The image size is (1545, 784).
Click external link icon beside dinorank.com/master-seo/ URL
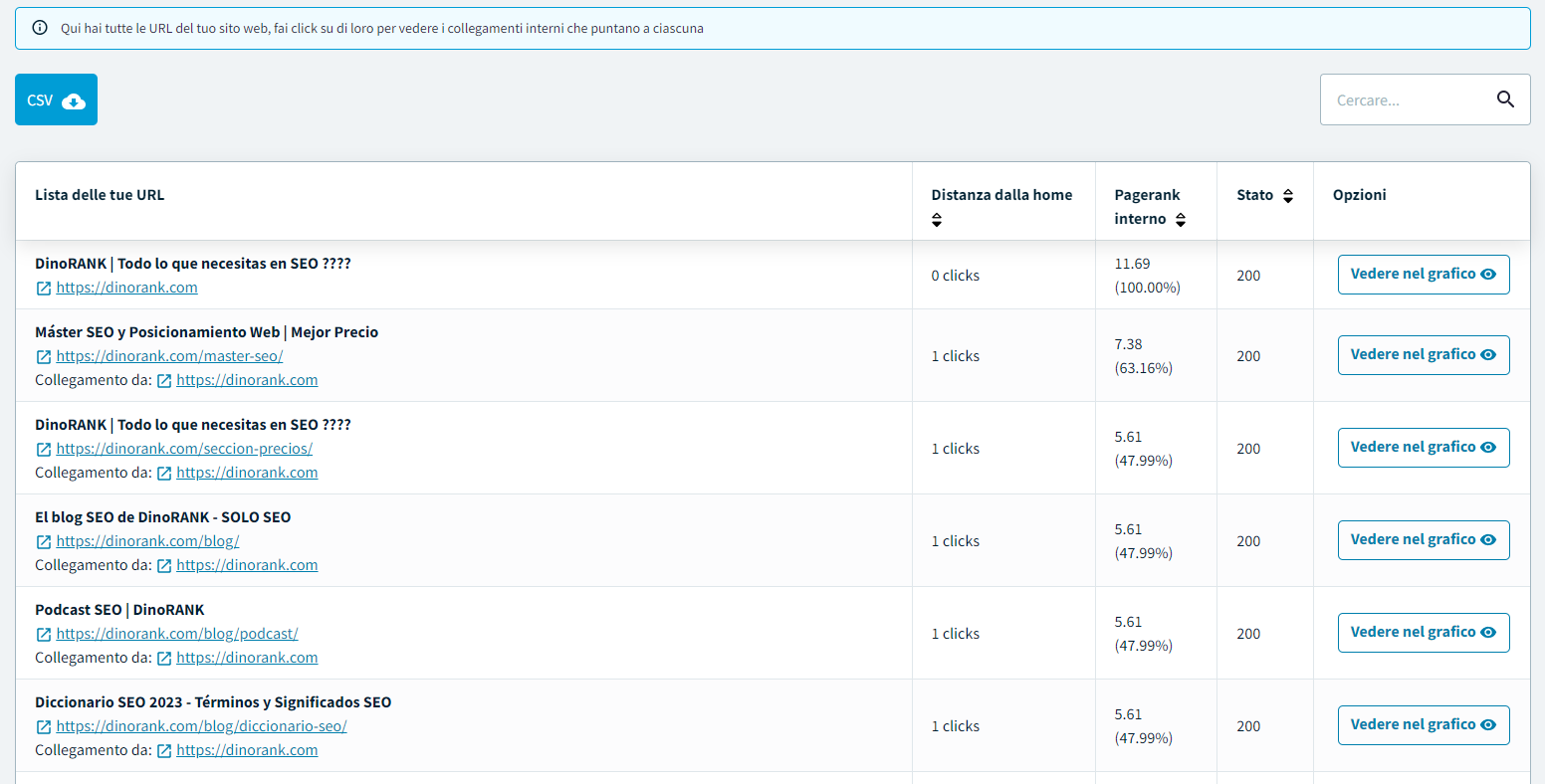(44, 356)
